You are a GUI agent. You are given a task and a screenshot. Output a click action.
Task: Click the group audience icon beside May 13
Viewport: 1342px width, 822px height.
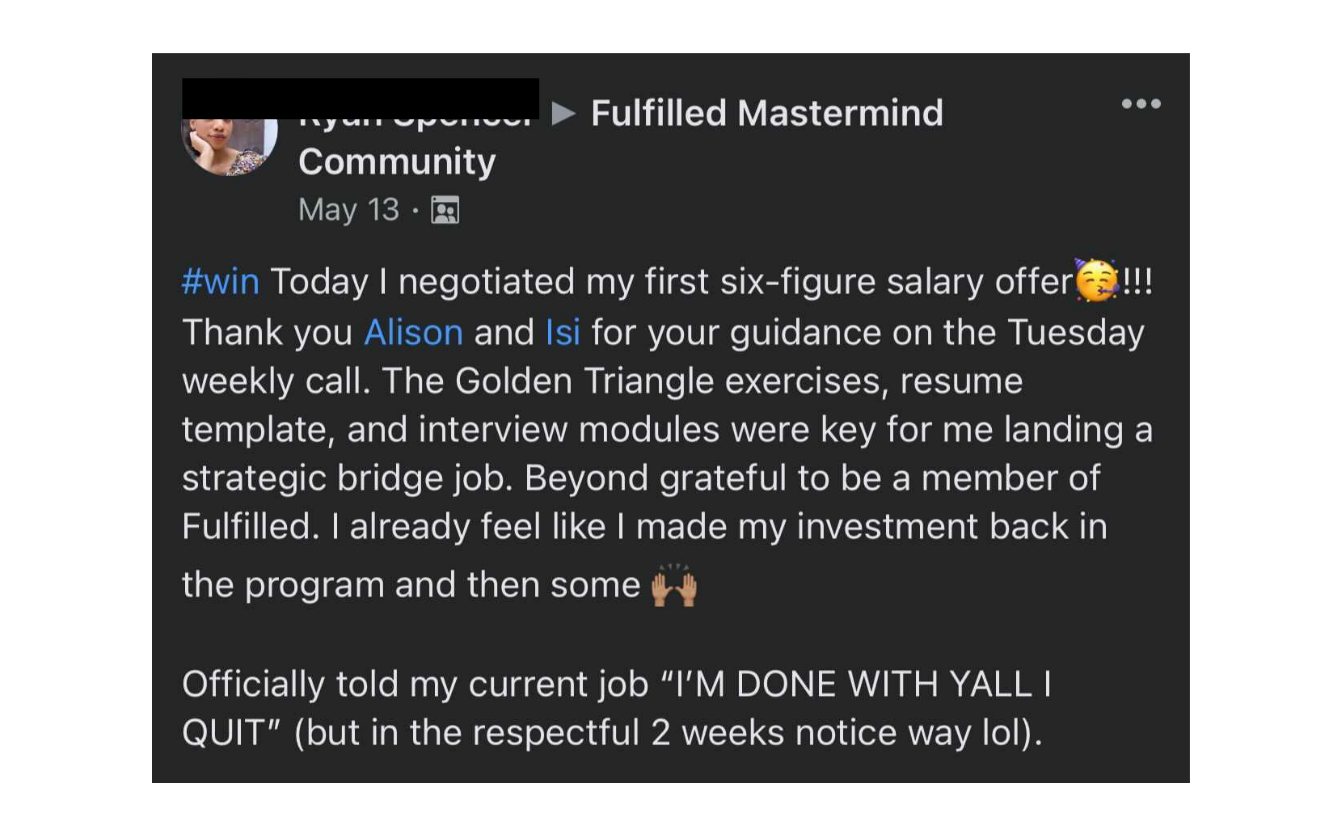pos(445,210)
